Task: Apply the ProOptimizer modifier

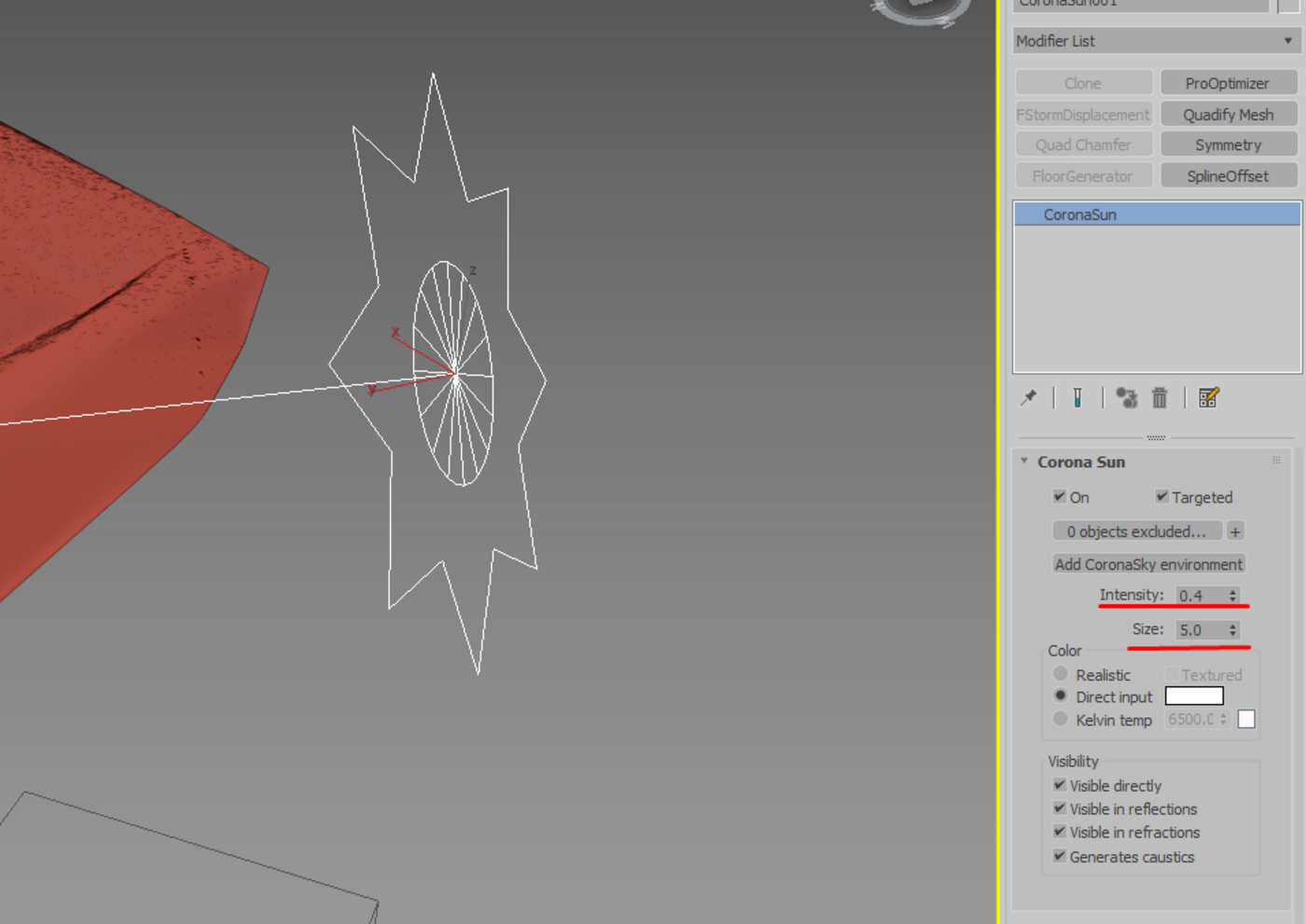Action: pos(1228,83)
